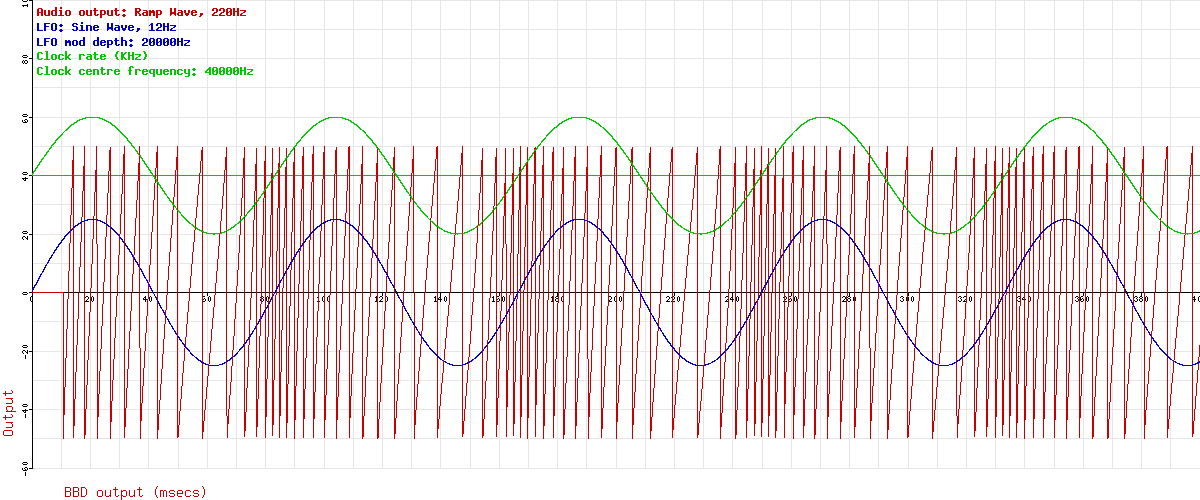1200x500 pixels.
Task: Click the x-axis tick label 240
Action: coord(732,299)
